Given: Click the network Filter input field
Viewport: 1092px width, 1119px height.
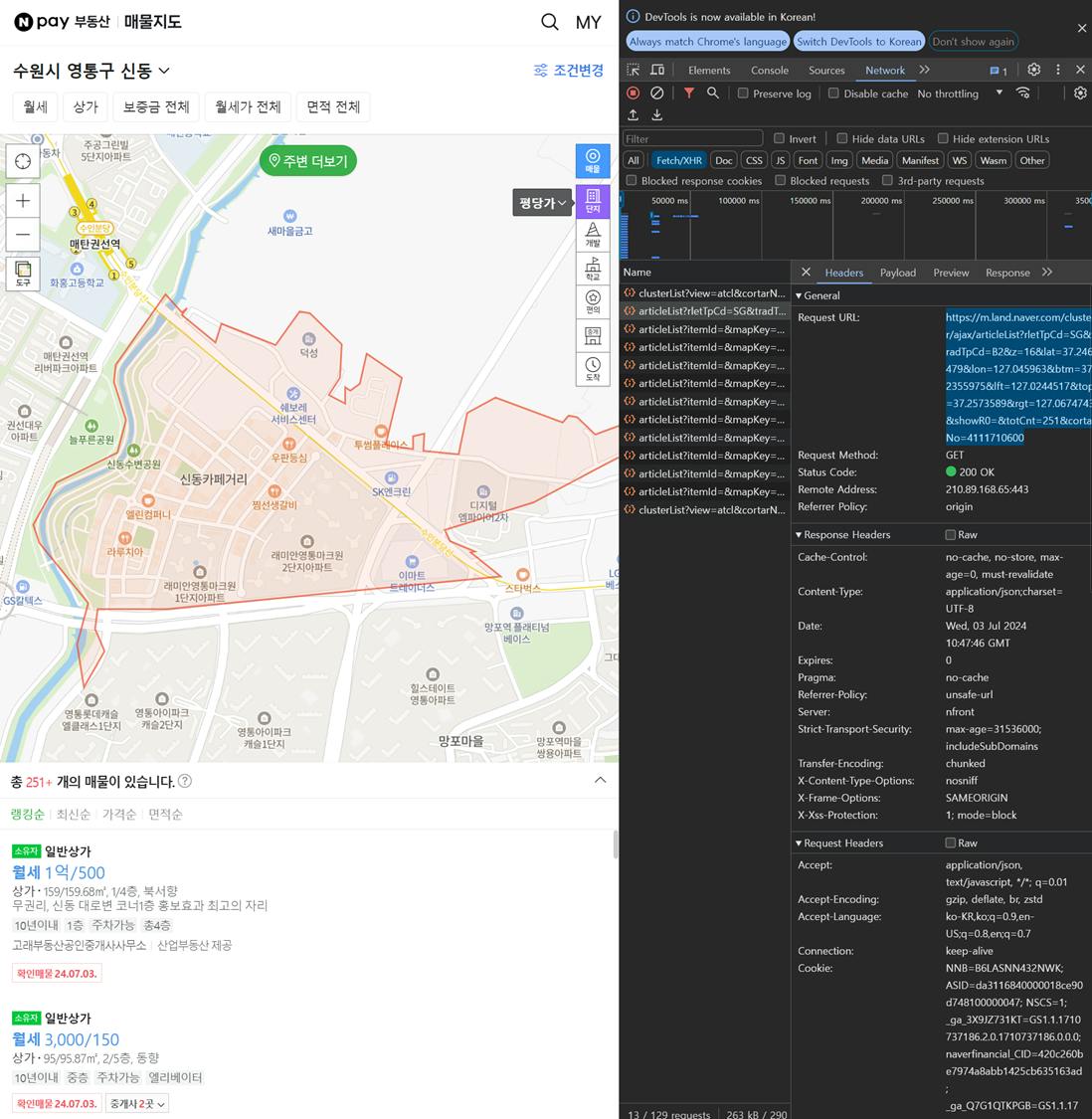Looking at the screenshot, I should point(693,138).
